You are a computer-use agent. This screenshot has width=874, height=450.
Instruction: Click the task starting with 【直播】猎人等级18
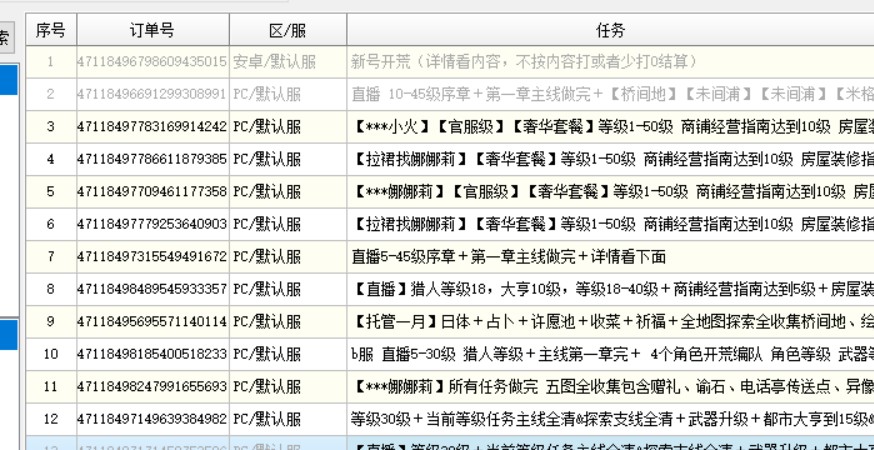click(610, 289)
